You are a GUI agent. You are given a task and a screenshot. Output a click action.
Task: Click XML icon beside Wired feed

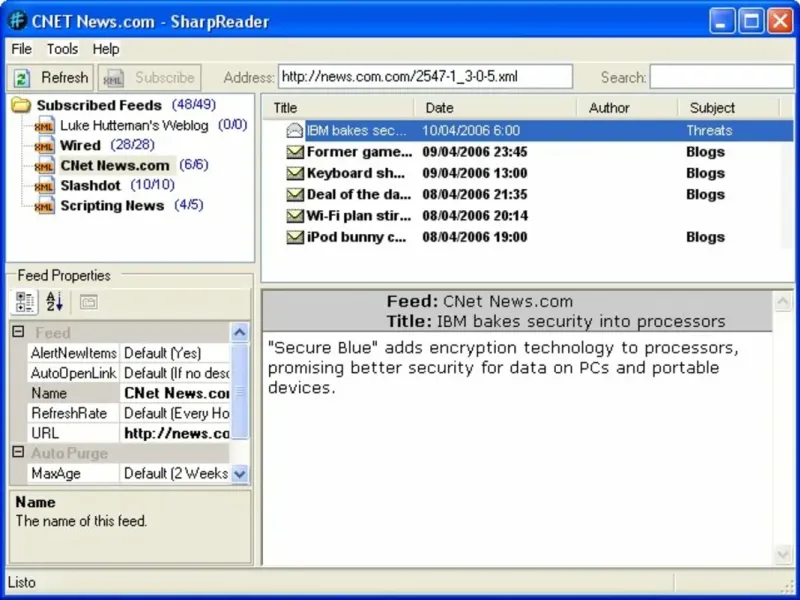pyautogui.click(x=45, y=145)
